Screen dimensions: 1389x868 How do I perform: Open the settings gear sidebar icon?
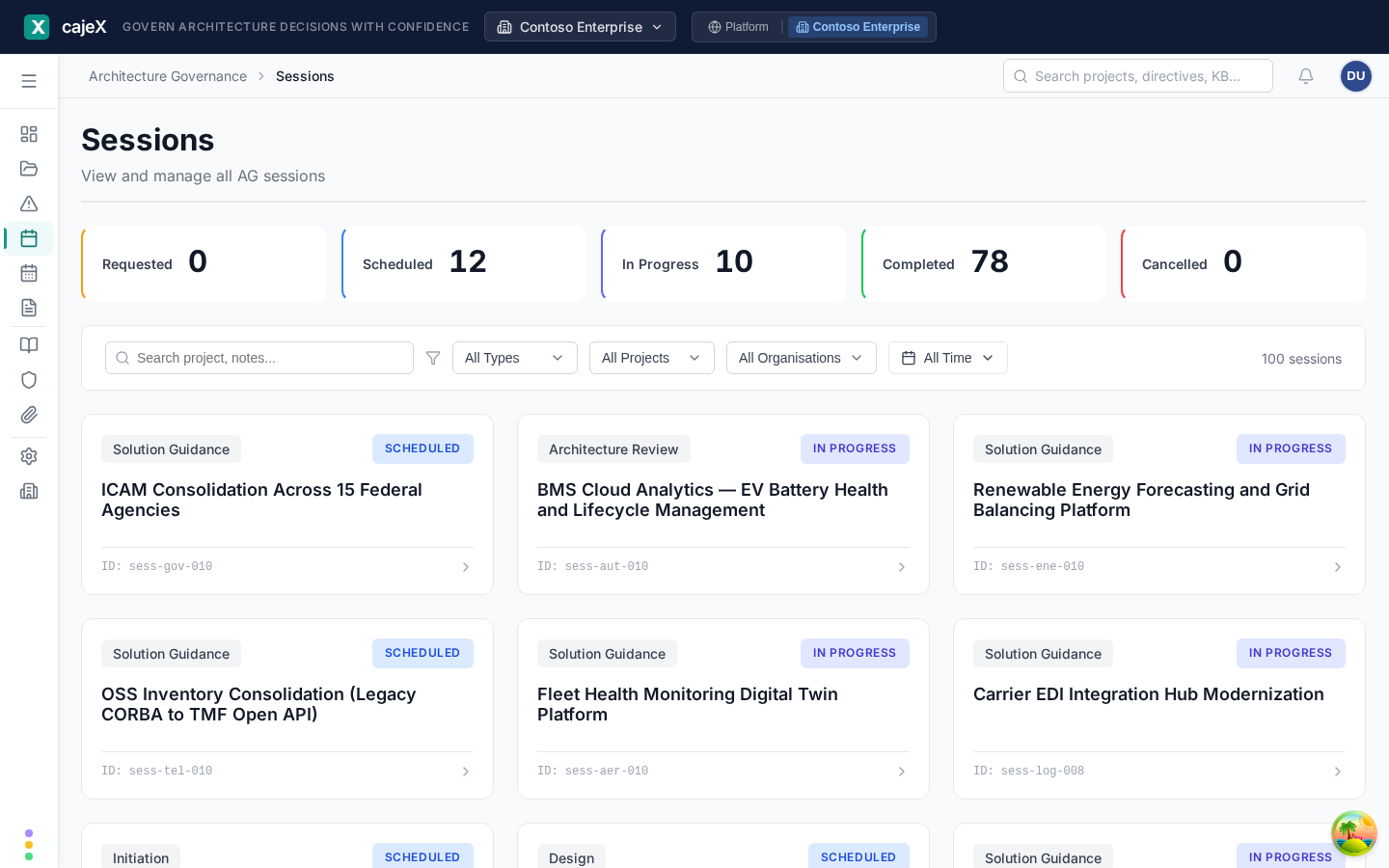(29, 456)
